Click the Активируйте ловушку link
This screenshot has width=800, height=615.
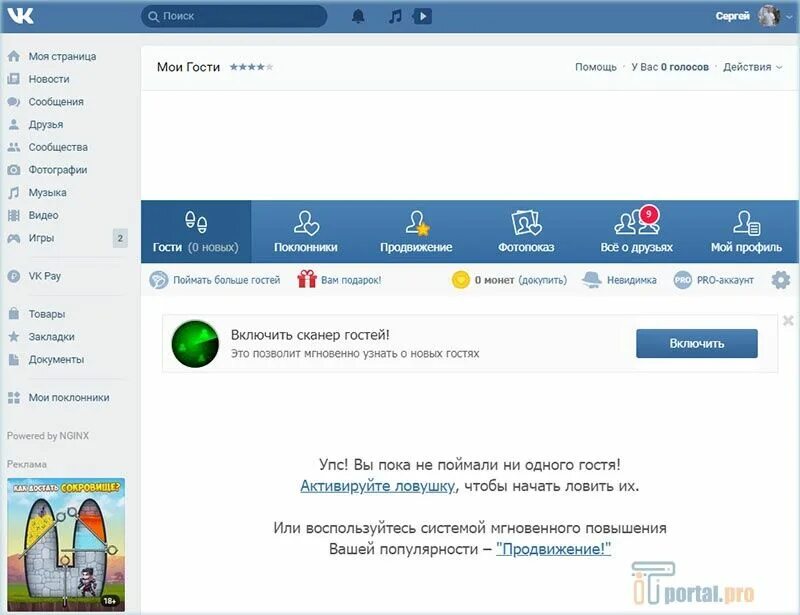(378, 485)
